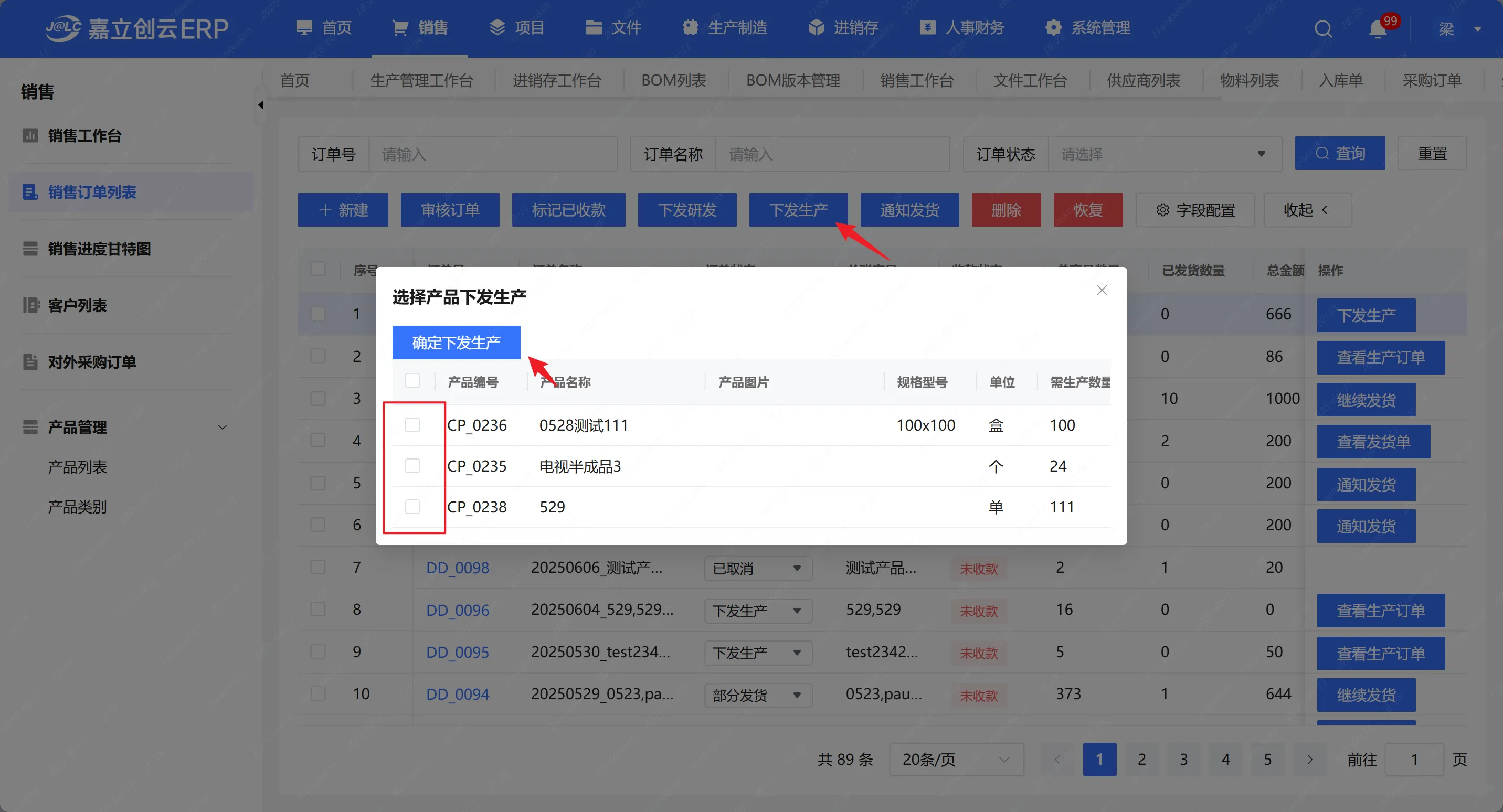The height and width of the screenshot is (812, 1503).
Task: Switch to the BOM列表 tab
Action: click(673, 80)
